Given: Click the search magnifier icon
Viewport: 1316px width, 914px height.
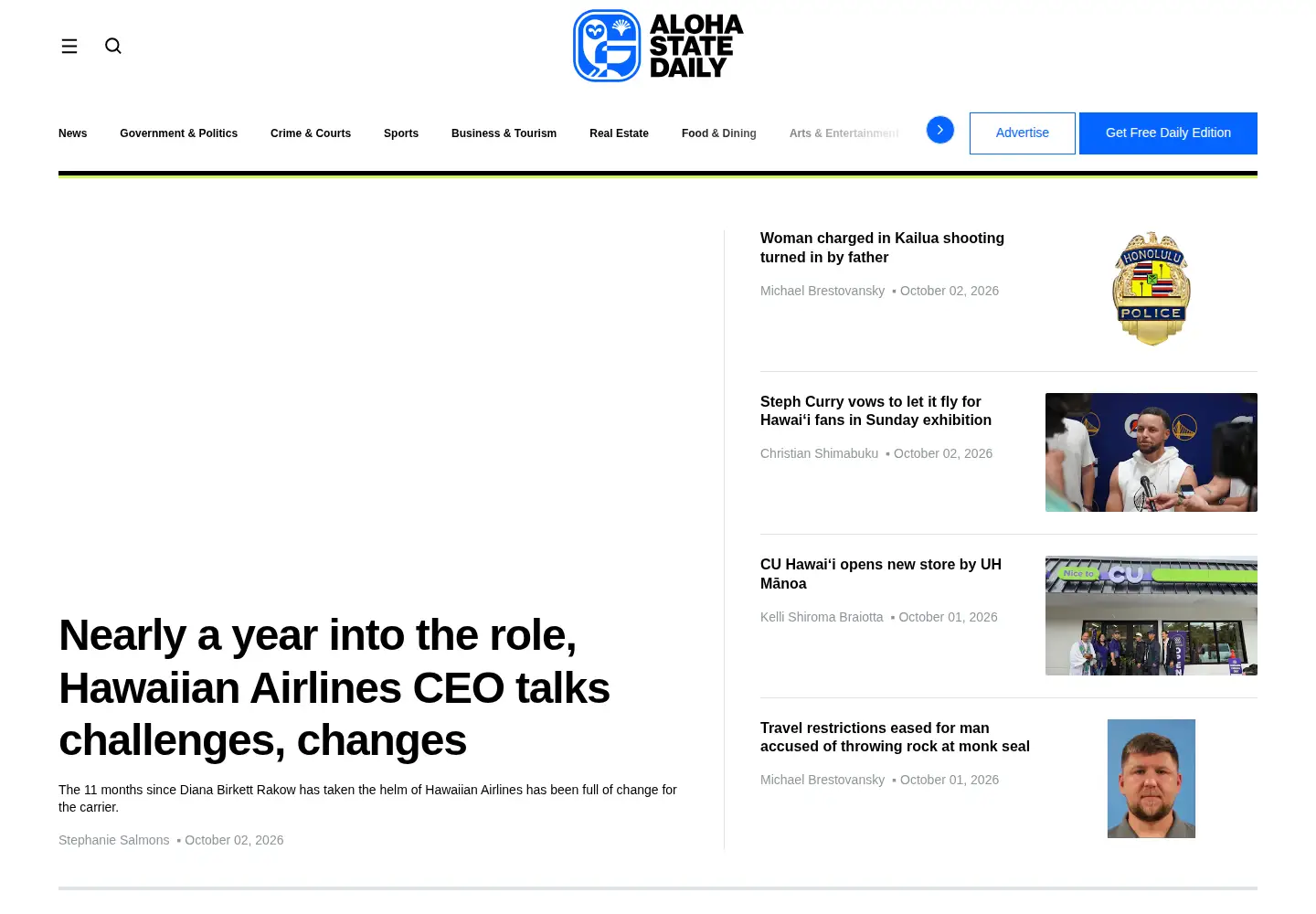Looking at the screenshot, I should (113, 46).
